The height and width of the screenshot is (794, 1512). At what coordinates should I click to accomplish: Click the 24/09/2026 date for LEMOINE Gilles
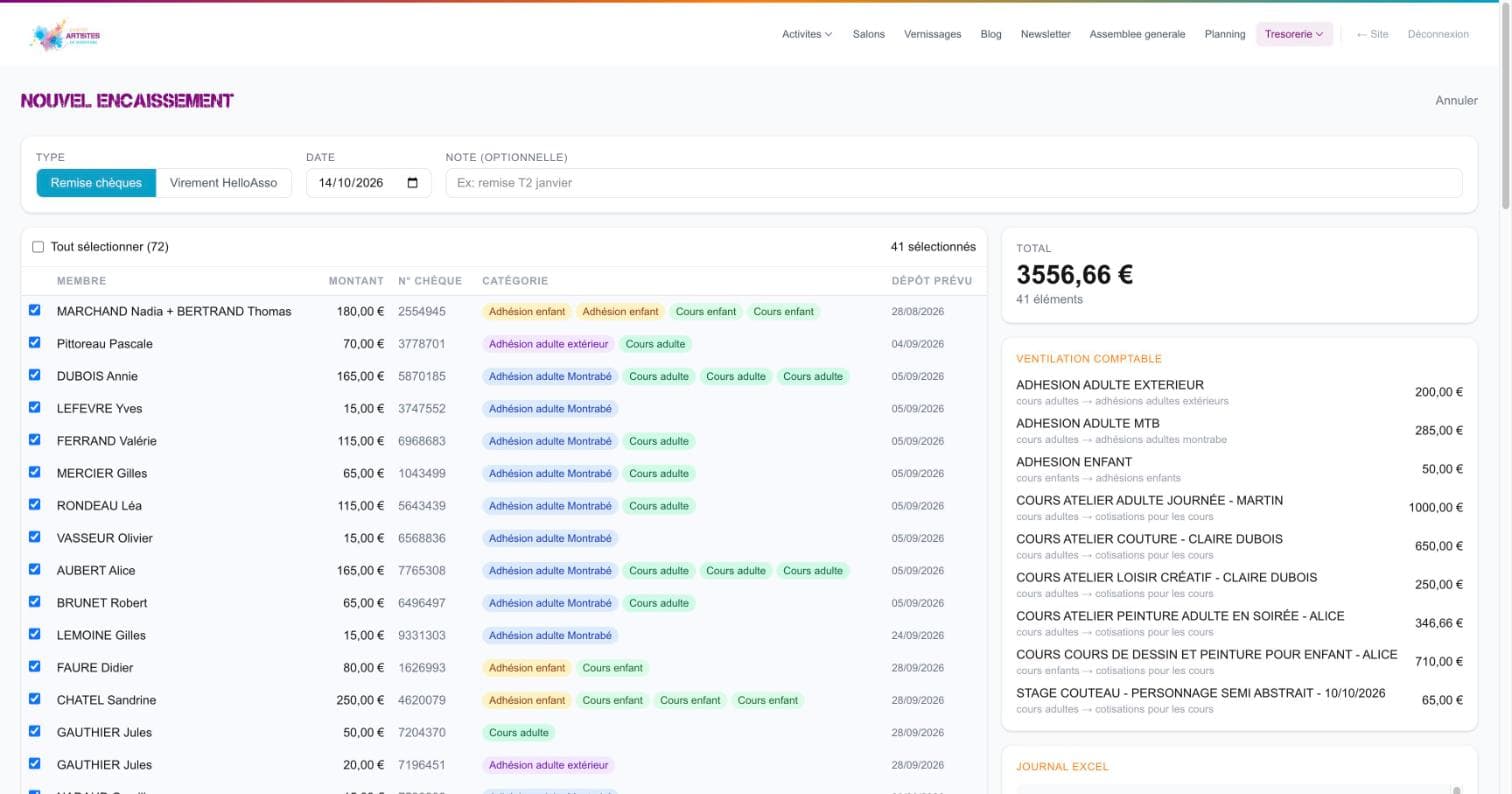coord(917,635)
